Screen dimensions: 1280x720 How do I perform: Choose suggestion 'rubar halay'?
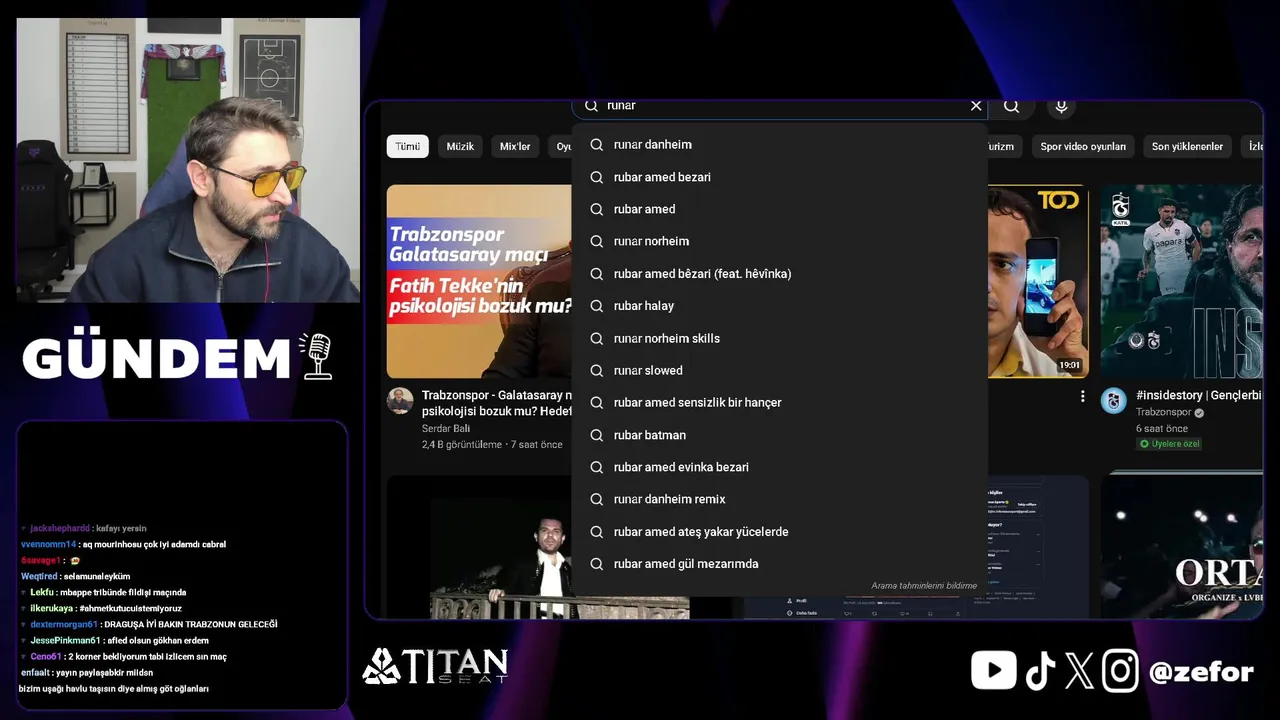(x=780, y=306)
